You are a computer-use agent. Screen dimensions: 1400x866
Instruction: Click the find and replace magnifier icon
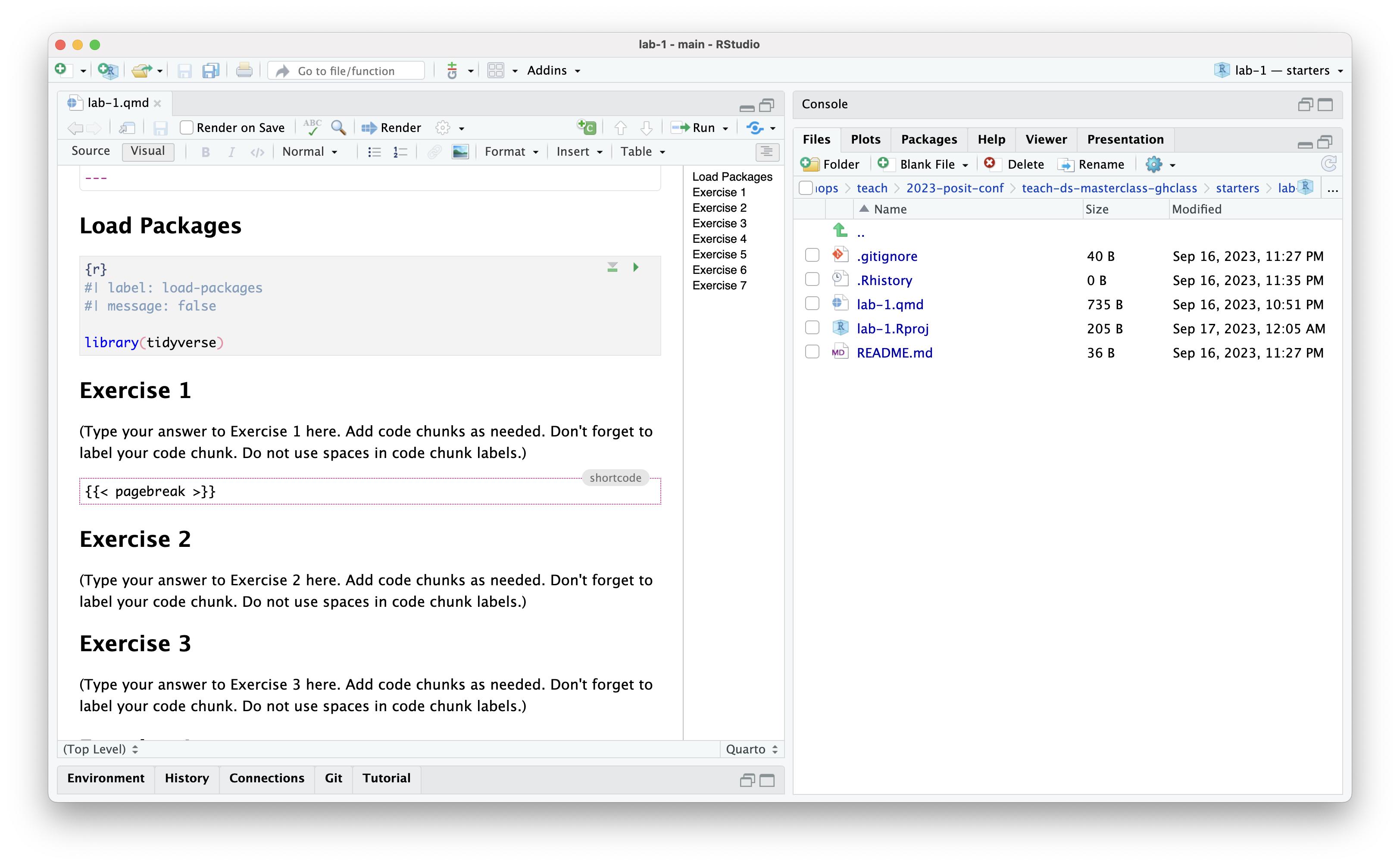[338, 128]
